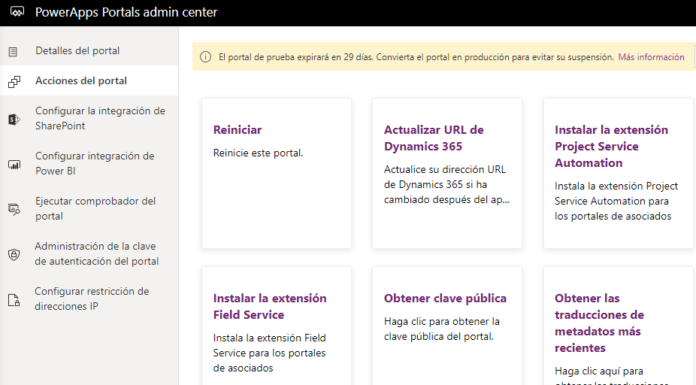Click the authentication key shield icon
This screenshot has height=385, width=696.
(14, 254)
